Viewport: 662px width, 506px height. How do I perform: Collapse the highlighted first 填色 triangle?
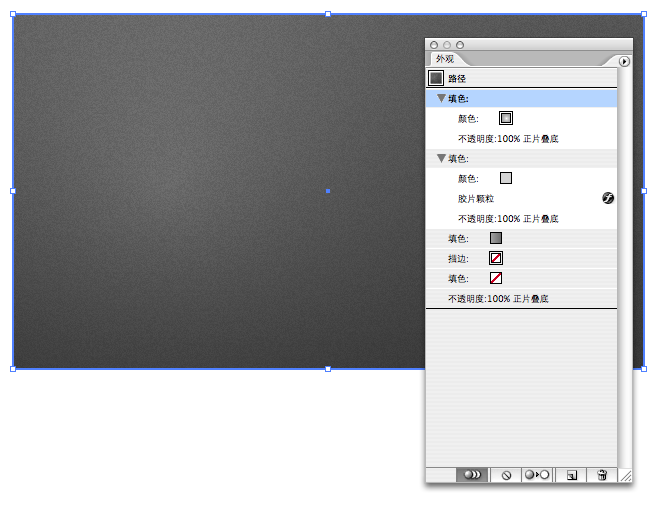pyautogui.click(x=441, y=98)
